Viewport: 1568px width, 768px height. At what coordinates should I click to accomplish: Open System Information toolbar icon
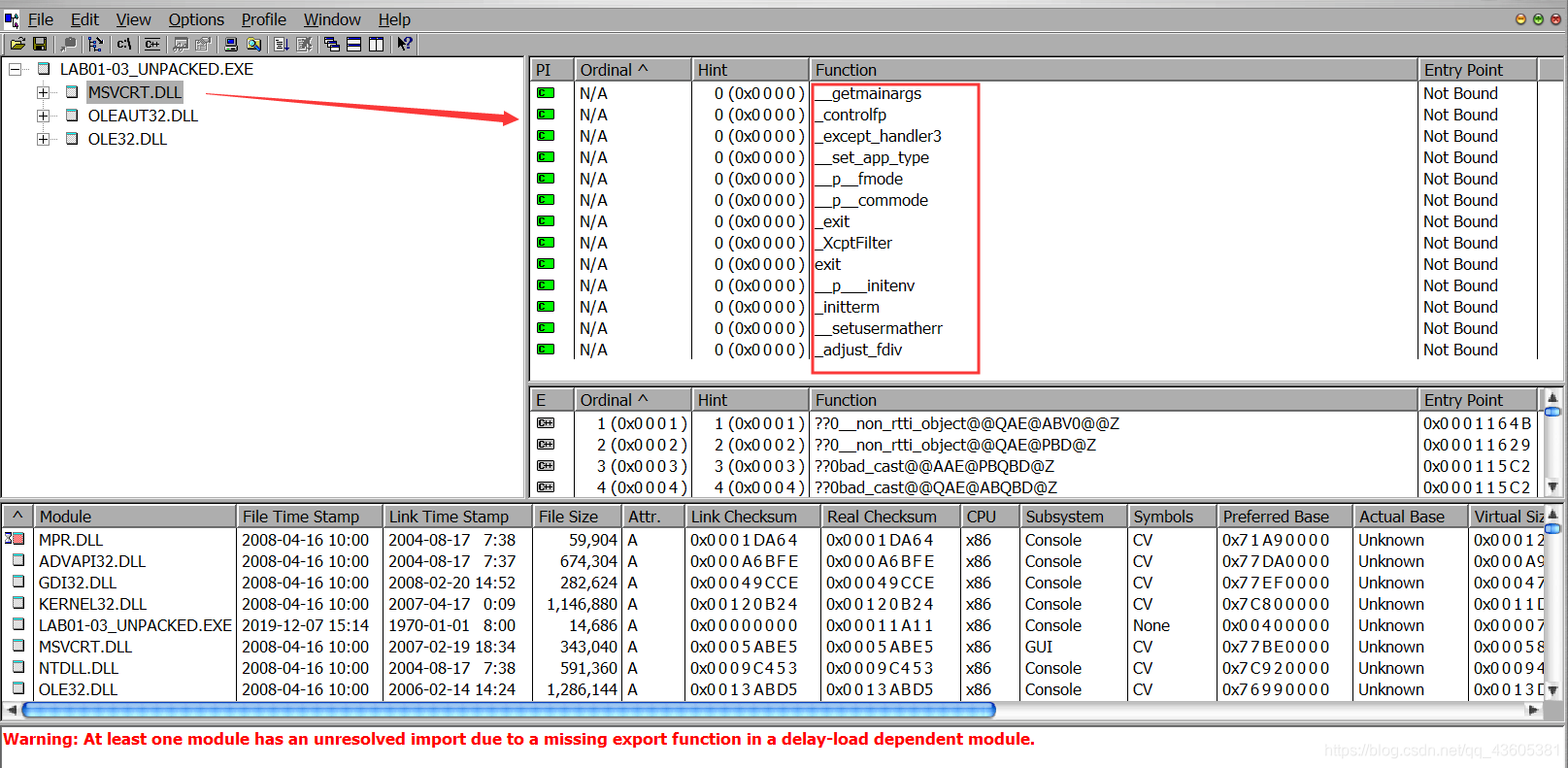pos(231,44)
